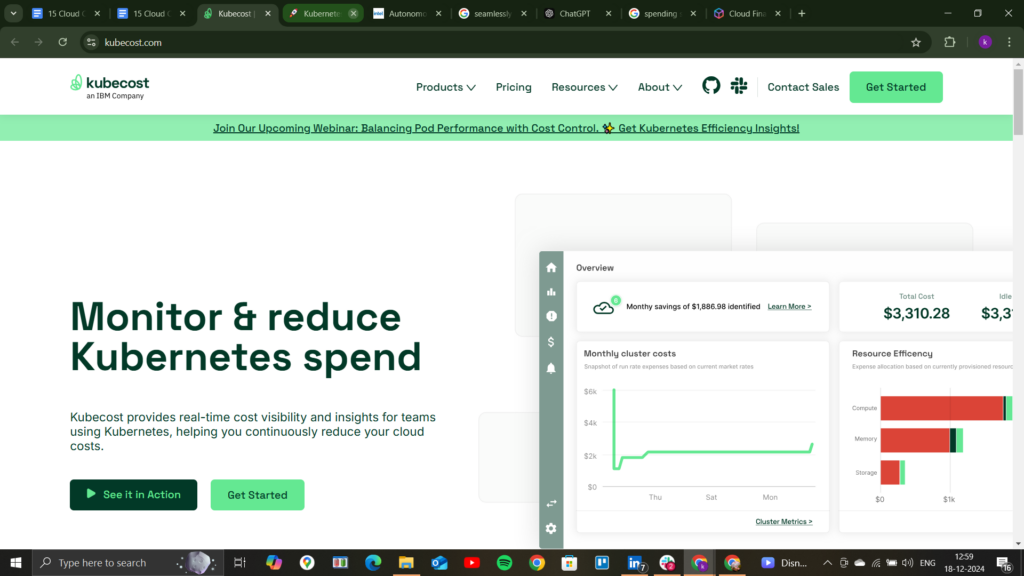This screenshot has width=1024, height=576.
Task: Open LinkedIn from the taskbar
Action: pyautogui.click(x=635, y=562)
